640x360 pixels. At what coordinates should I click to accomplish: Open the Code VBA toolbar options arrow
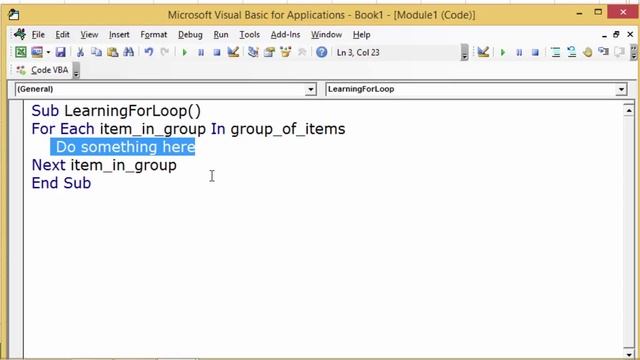coord(76,70)
